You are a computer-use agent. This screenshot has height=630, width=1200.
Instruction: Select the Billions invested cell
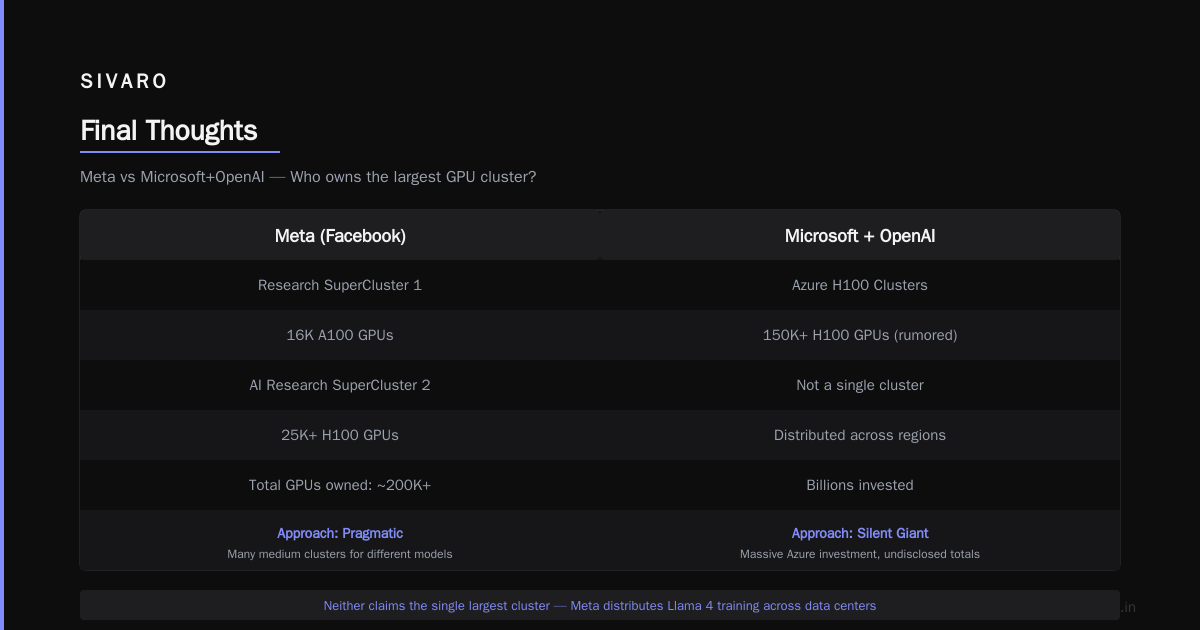[860, 485]
